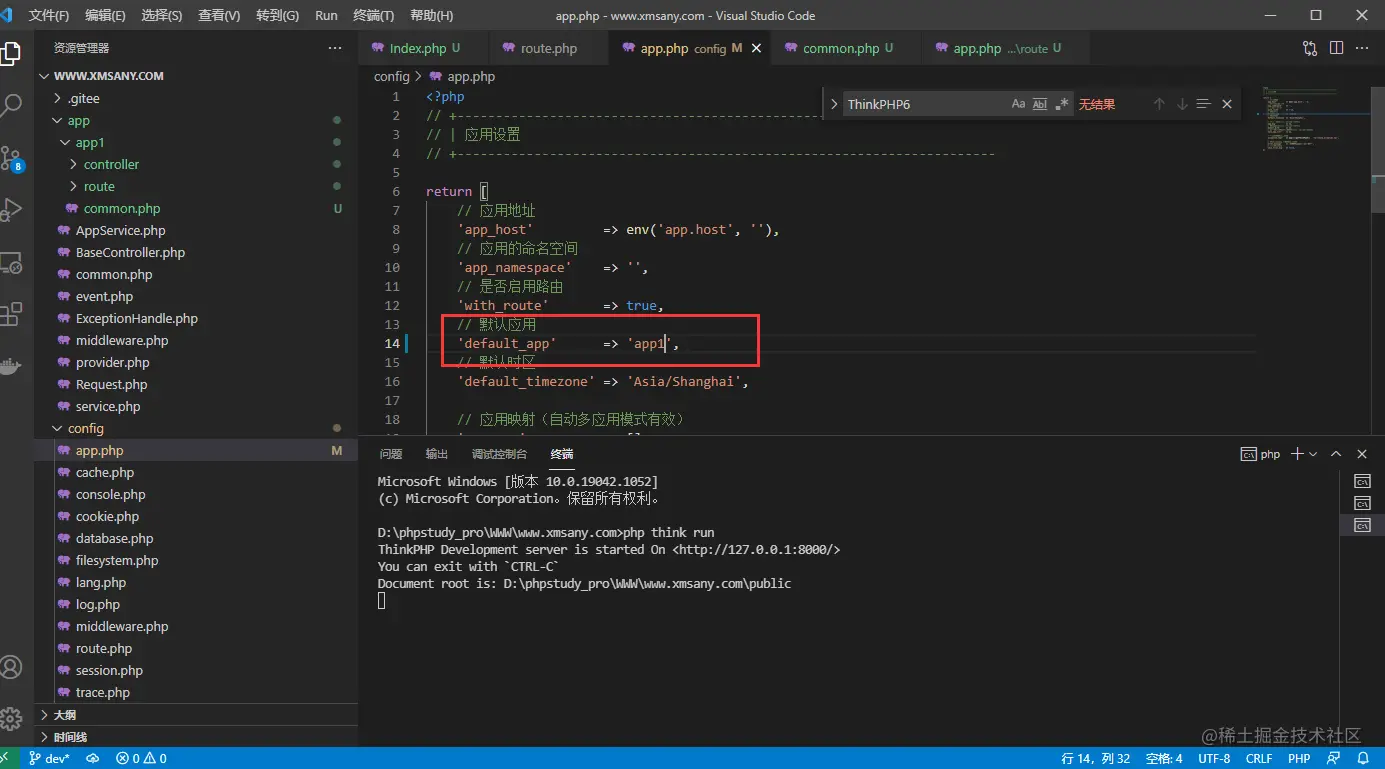This screenshot has width=1385, height=769.
Task: Close the terminal panel
Action: 1362,454
